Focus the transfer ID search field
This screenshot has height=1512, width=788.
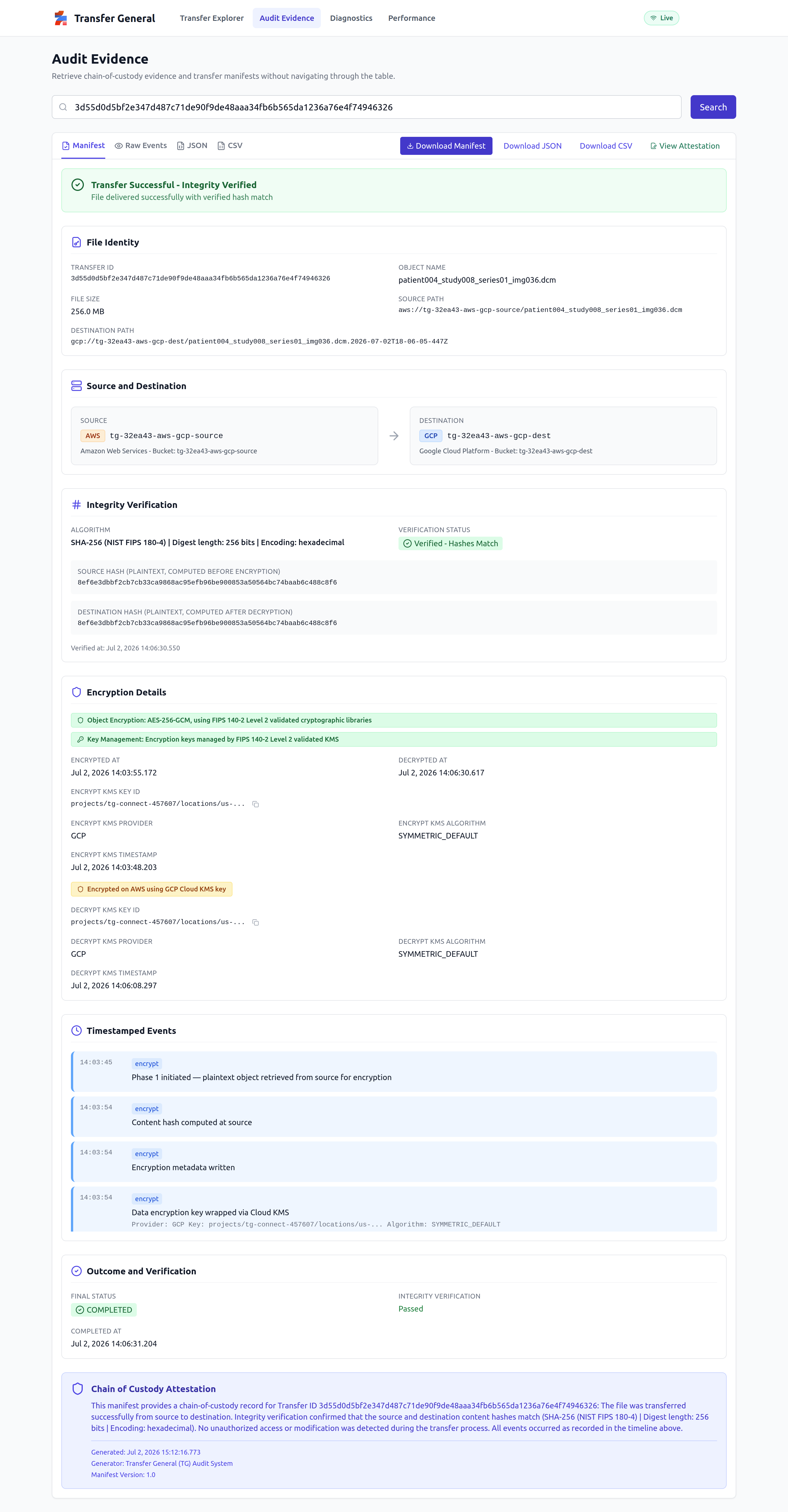pyautogui.click(x=366, y=107)
